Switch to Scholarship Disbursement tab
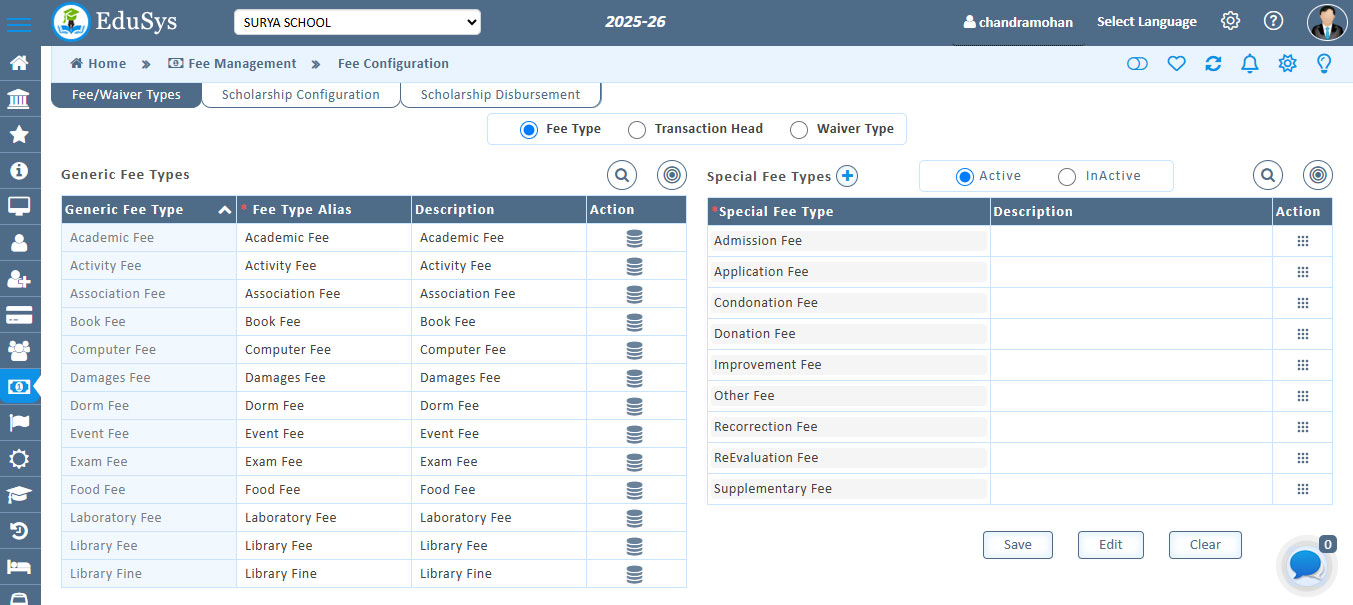 coord(500,95)
